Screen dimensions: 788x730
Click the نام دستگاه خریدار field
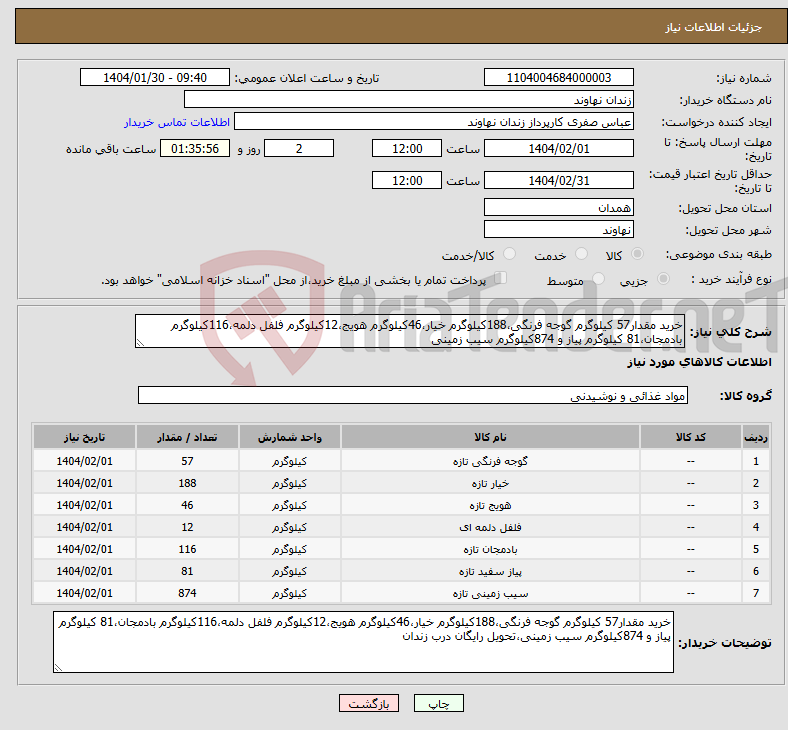(409, 100)
